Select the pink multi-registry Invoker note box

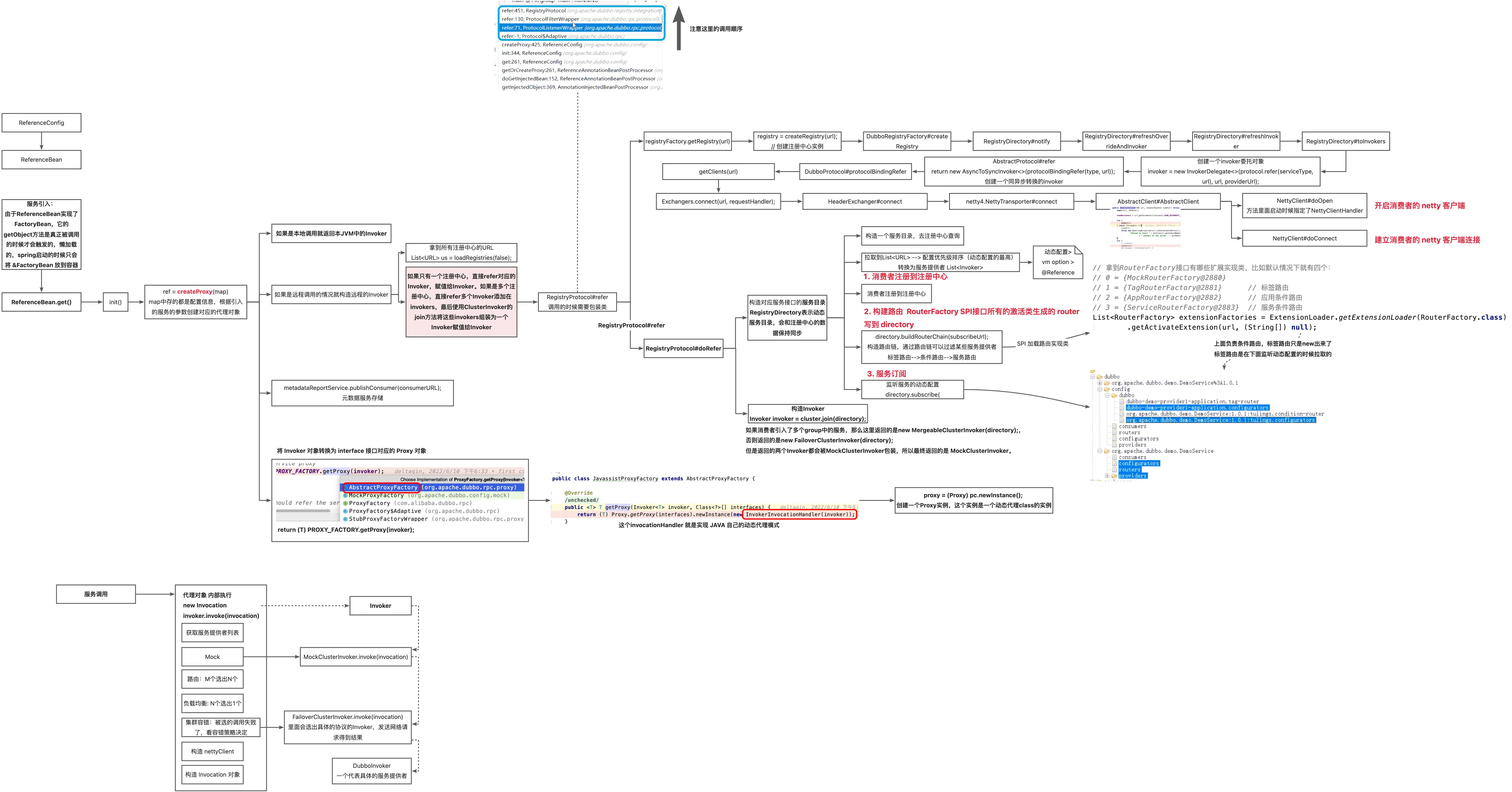click(x=461, y=302)
